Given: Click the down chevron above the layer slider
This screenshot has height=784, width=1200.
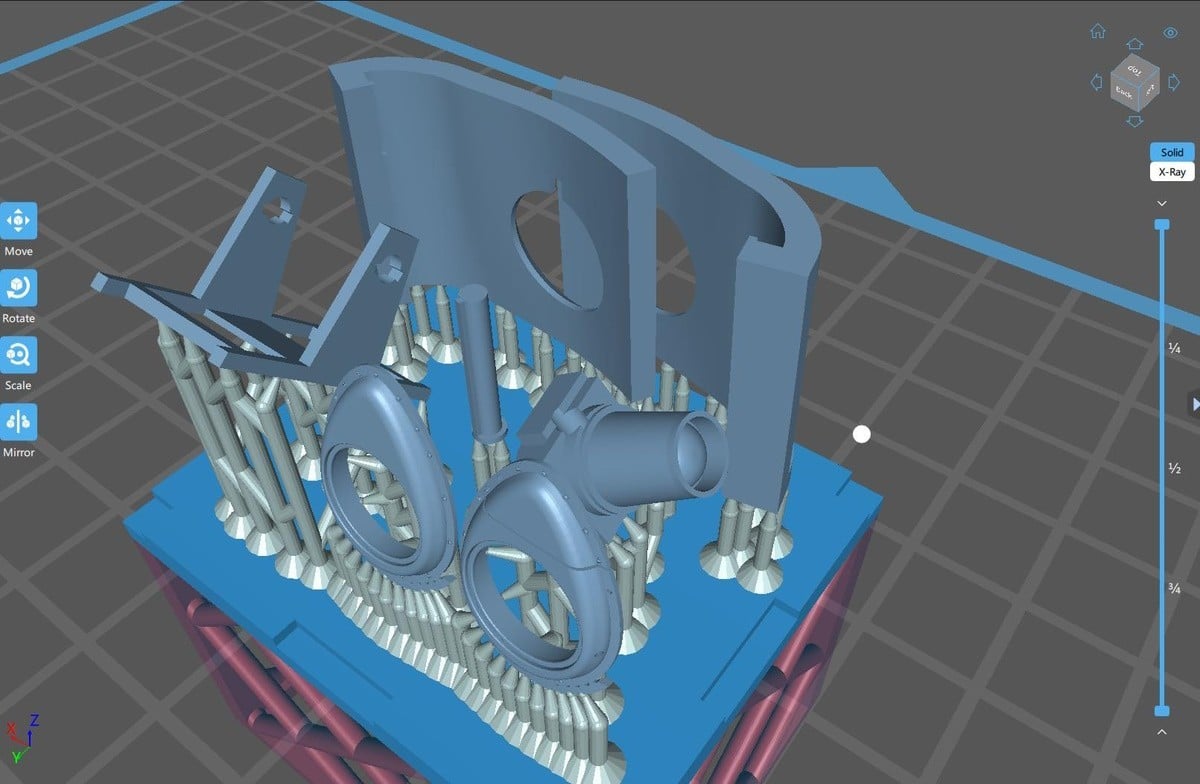Looking at the screenshot, I should 1162,203.
